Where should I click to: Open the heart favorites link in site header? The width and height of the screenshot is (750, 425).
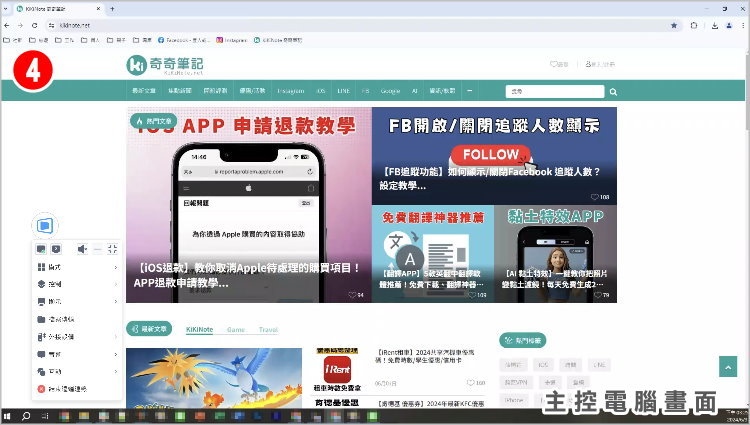559,64
